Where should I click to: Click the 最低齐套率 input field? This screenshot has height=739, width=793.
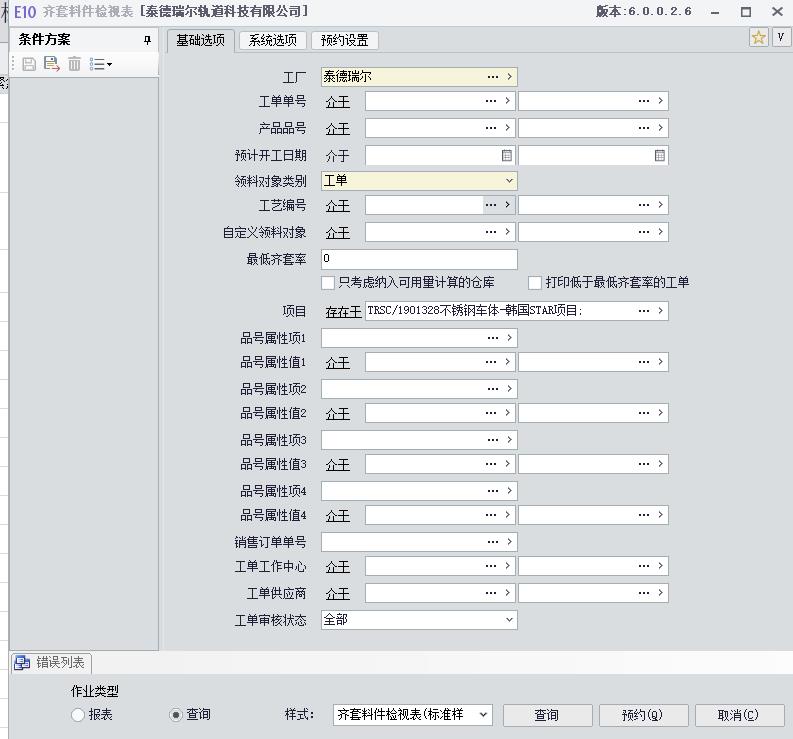419,259
